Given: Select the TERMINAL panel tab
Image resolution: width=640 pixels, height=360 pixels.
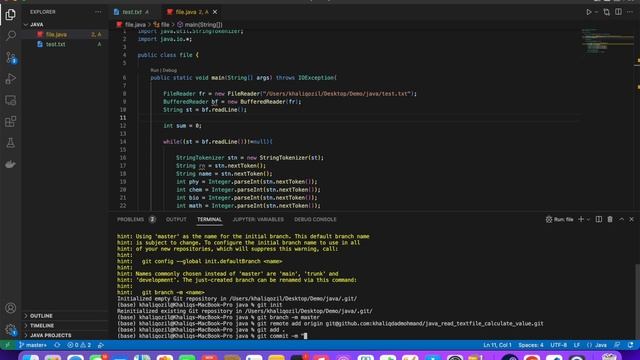Looking at the screenshot, I should [209, 219].
